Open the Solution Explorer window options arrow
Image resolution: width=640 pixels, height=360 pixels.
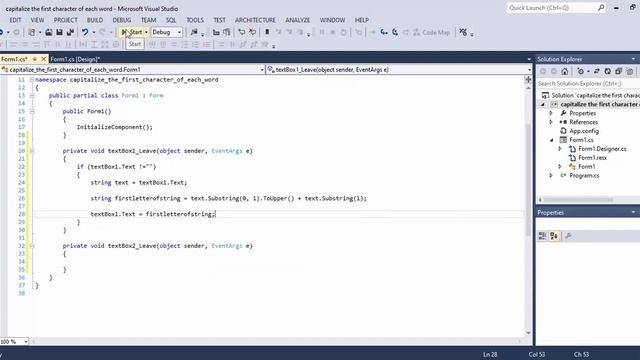pyautogui.click(x=633, y=59)
